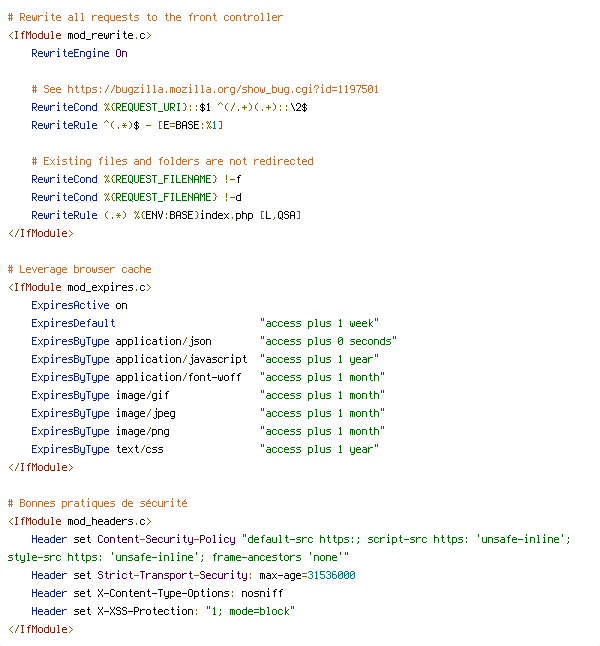Click the Content-Security-Policy header name
The image size is (600, 646).
(166, 539)
